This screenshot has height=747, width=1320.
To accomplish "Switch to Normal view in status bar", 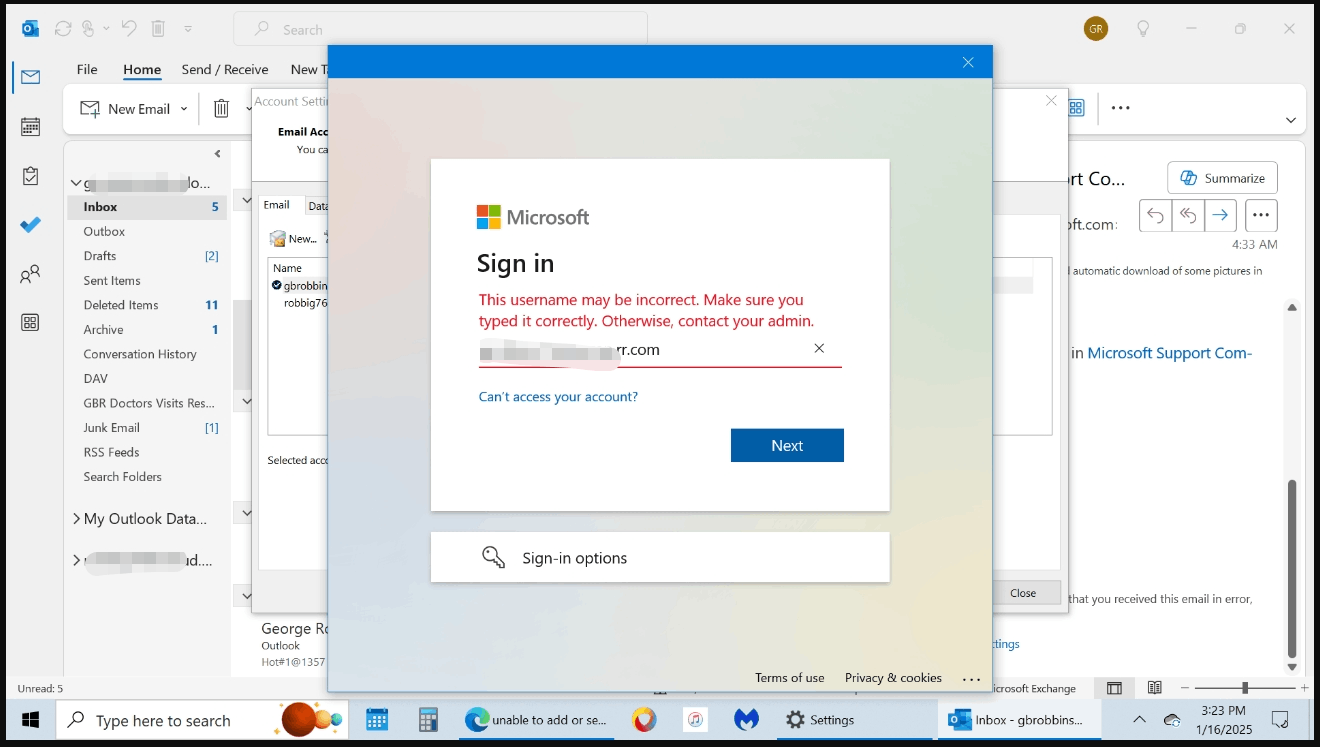I will 1114,688.
